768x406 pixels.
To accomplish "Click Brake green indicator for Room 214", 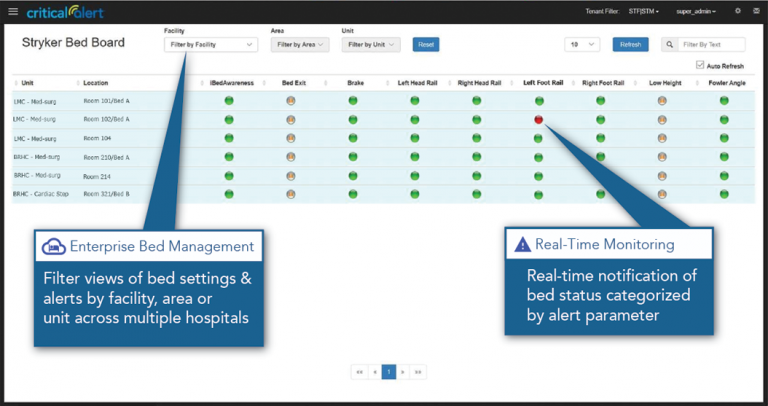I will [x=355, y=176].
